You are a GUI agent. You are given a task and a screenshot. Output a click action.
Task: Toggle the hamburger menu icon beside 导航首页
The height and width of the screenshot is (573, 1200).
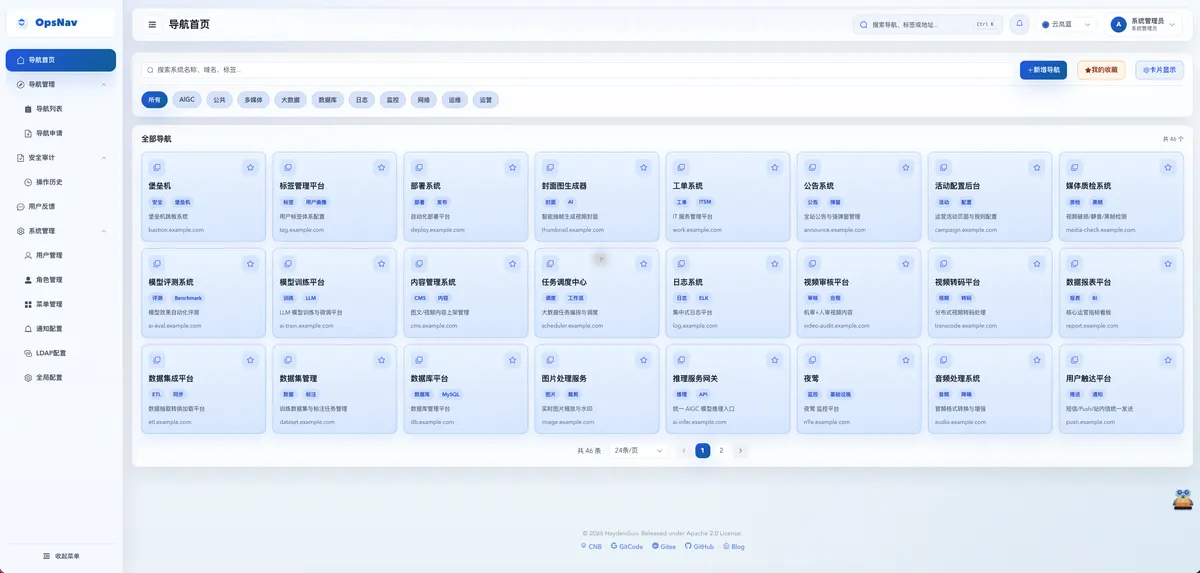pyautogui.click(x=152, y=25)
